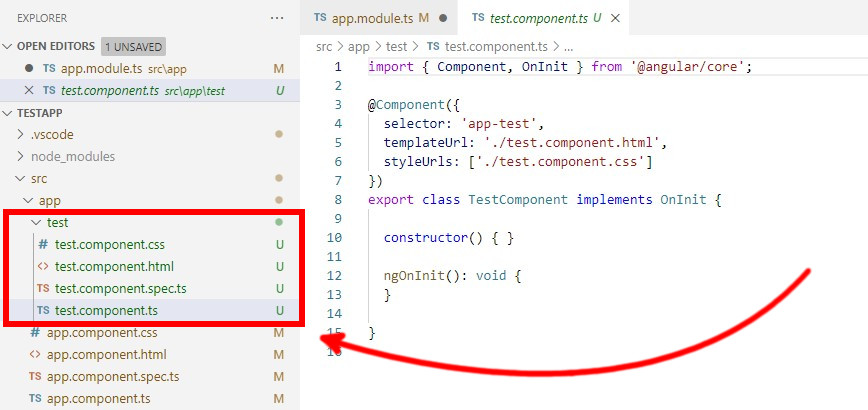The height and width of the screenshot is (410, 868).
Task: Click the TS icon of test.component.spec.ts
Action: 42,288
